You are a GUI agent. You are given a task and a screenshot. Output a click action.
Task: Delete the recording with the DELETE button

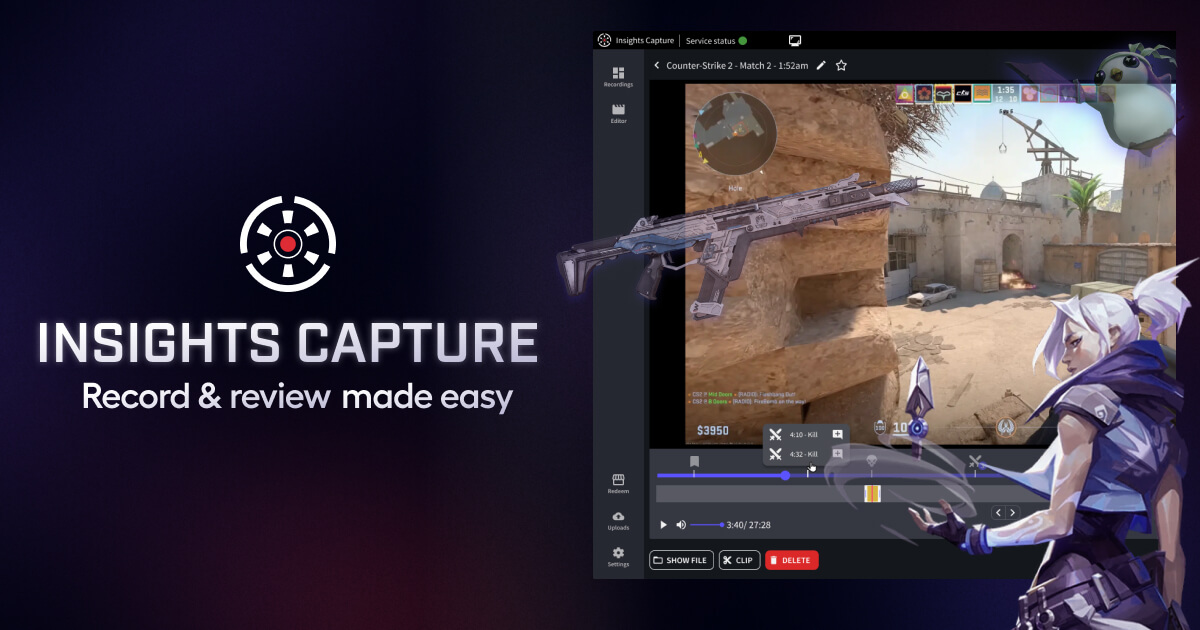[x=791, y=560]
